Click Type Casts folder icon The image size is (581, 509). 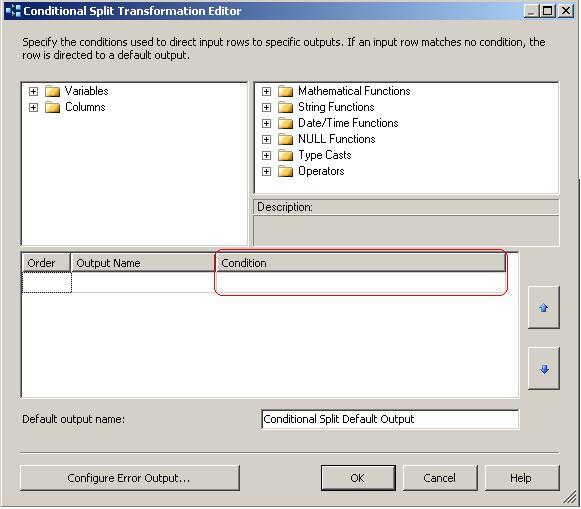click(285, 155)
